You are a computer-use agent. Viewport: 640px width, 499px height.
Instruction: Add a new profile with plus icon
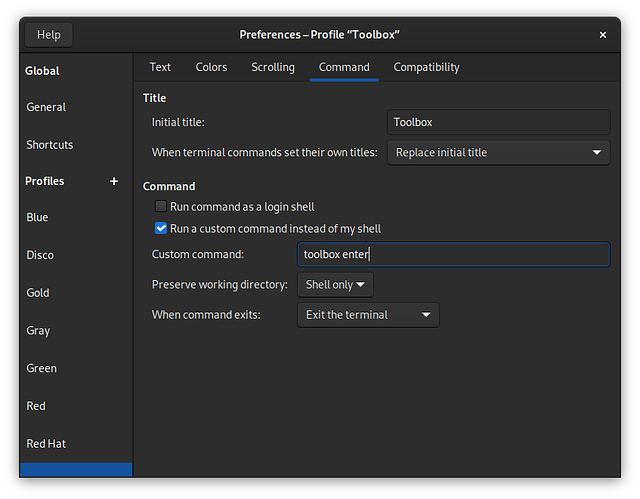pyautogui.click(x=114, y=181)
